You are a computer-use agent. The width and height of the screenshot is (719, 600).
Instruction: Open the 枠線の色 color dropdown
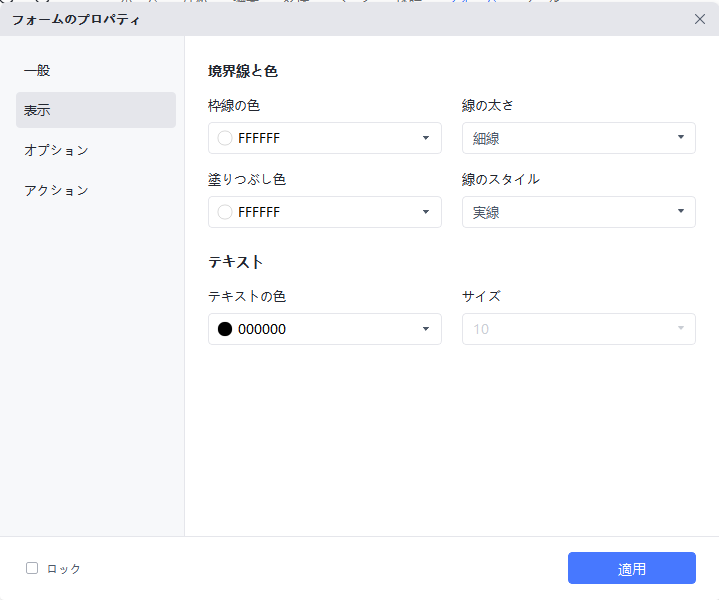click(325, 138)
